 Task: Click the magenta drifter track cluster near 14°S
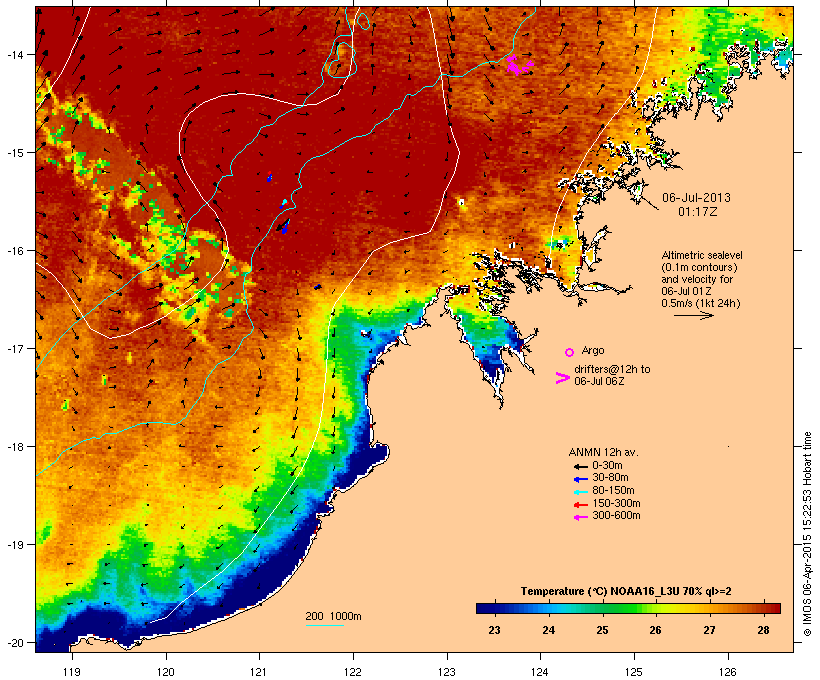519,65
